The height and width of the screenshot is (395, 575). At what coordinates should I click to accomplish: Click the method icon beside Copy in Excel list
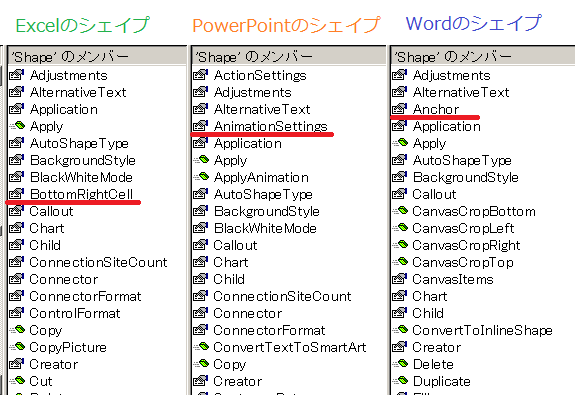[x=17, y=330]
